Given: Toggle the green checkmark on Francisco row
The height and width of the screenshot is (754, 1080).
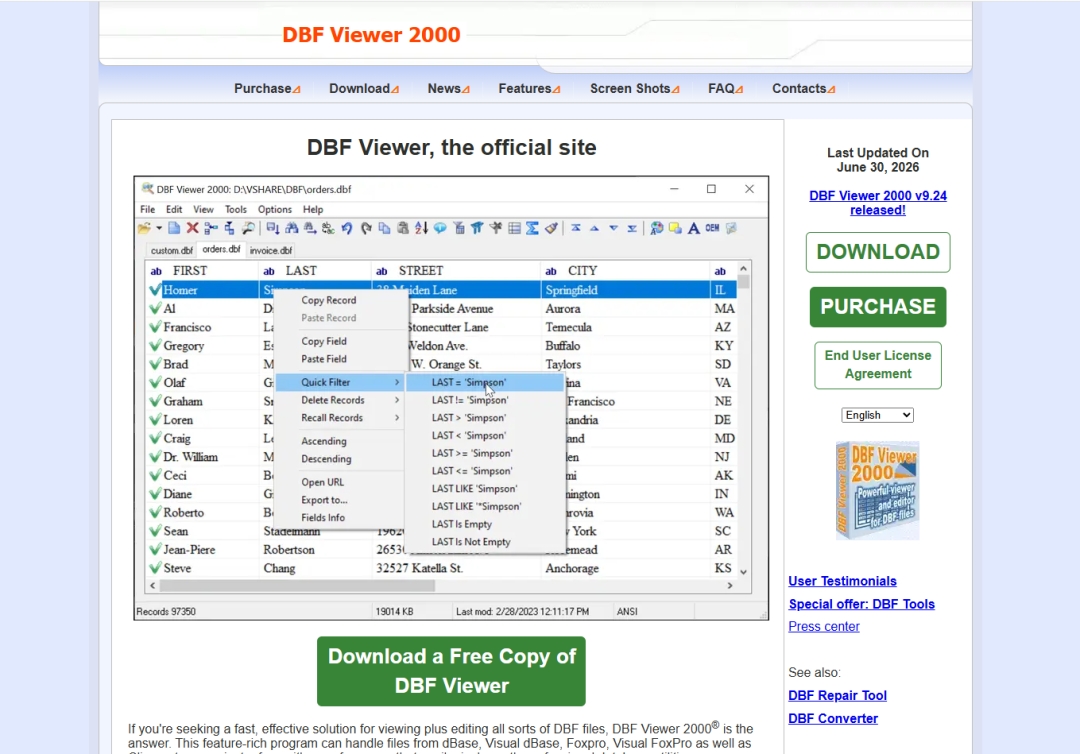Looking at the screenshot, I should coord(155,327).
